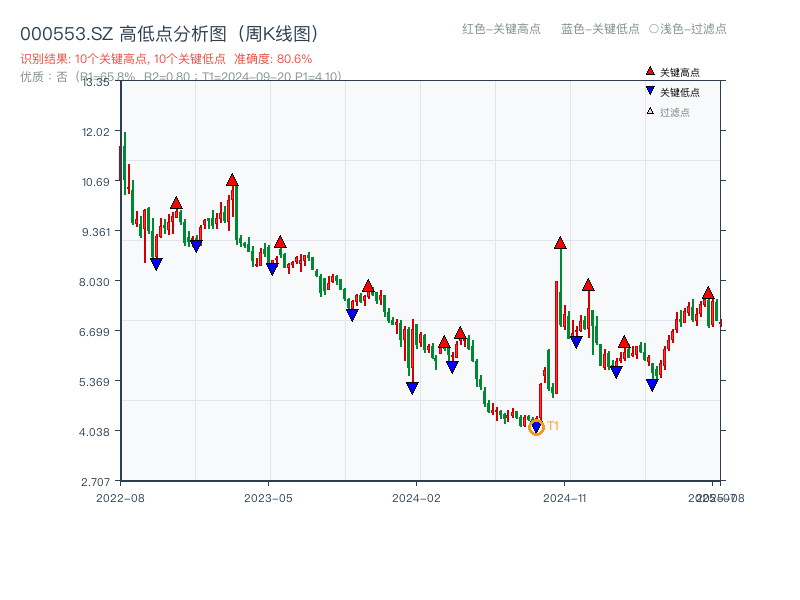Viewport: 800px width, 600px height.
Task: Click the blue key-low triangle just before 2024-02
Action: click(x=412, y=388)
